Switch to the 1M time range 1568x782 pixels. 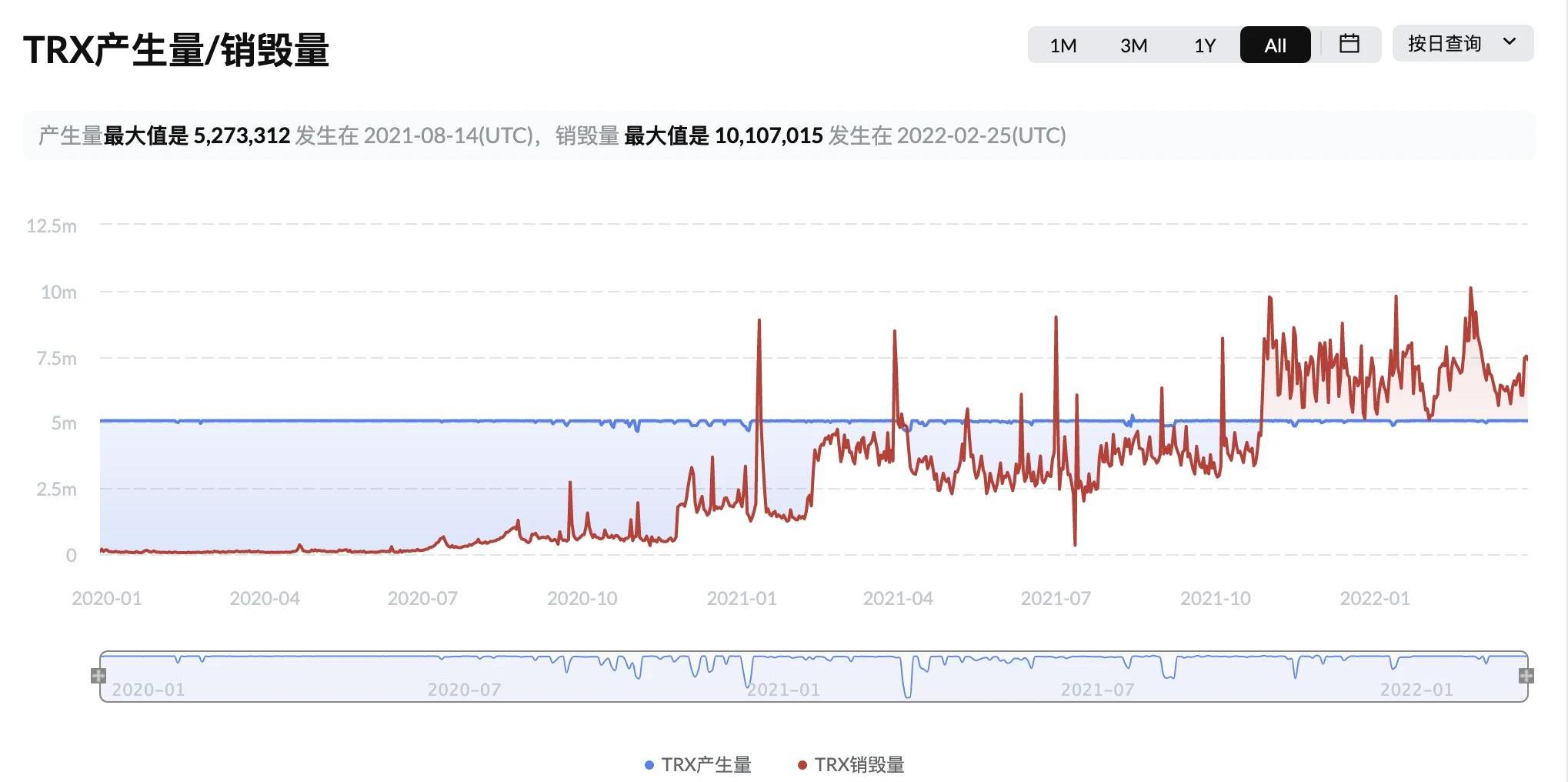(1063, 45)
